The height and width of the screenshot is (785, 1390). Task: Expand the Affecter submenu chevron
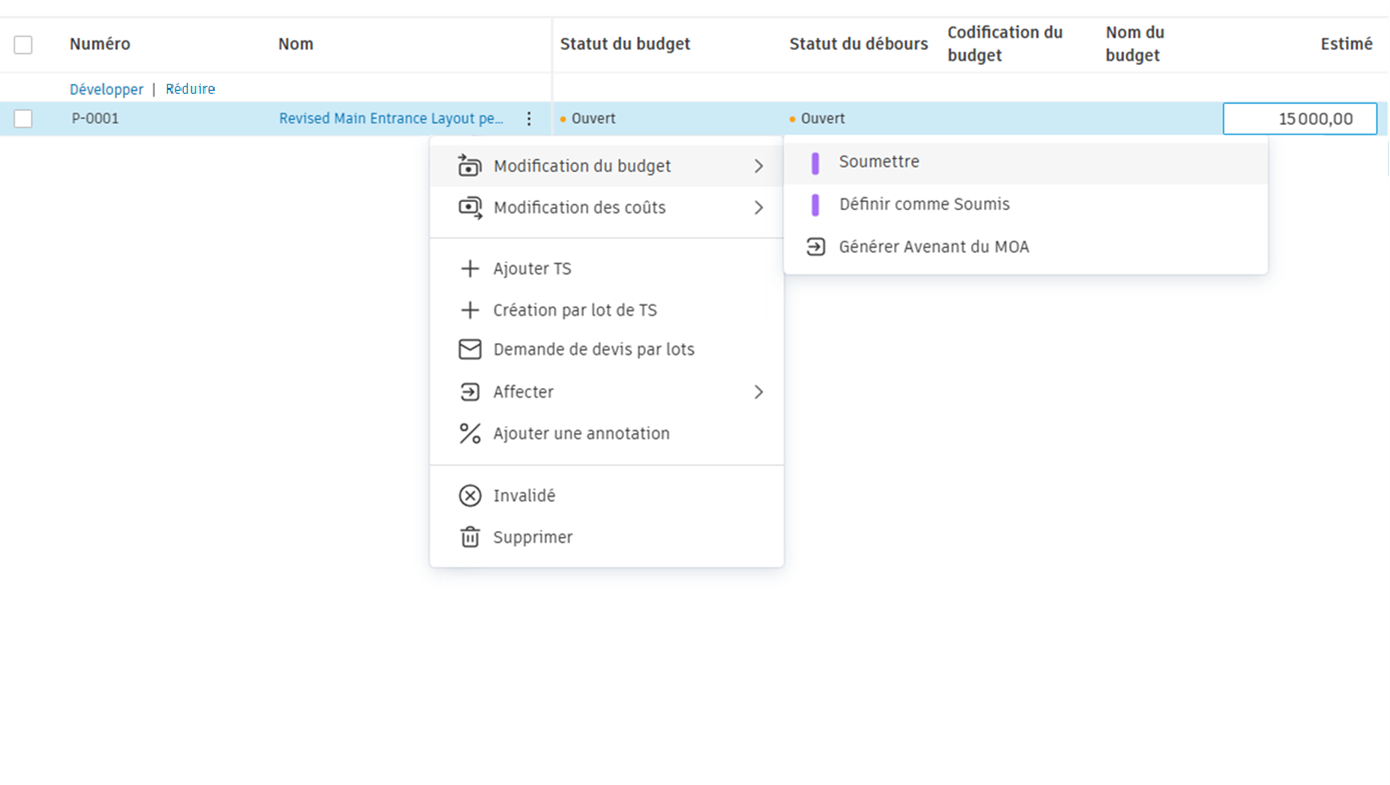coord(758,392)
